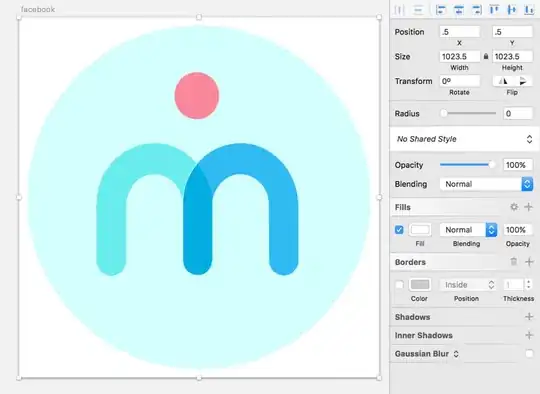Click the Rotate input field
Image resolution: width=540 pixels, height=394 pixels.
459,81
